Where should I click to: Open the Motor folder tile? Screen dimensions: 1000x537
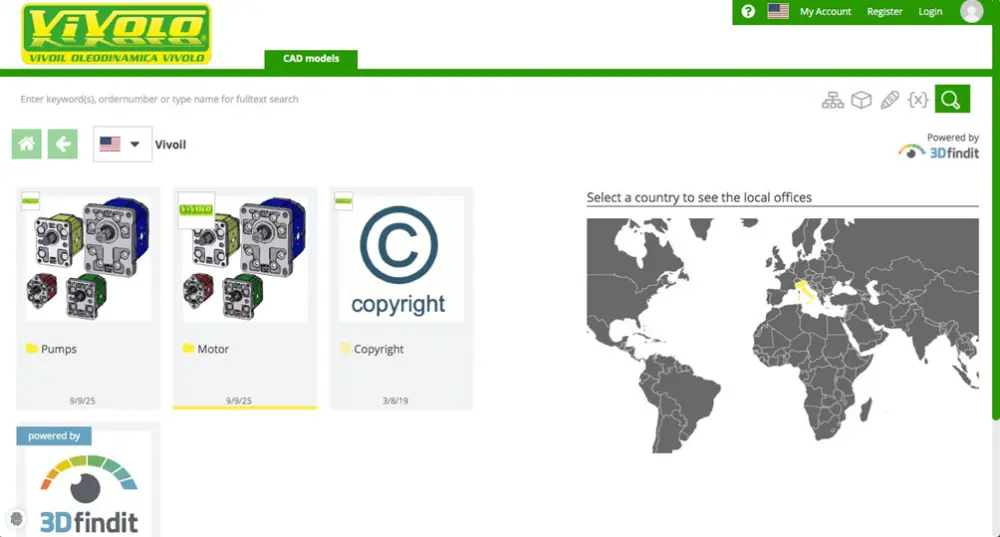pos(244,258)
